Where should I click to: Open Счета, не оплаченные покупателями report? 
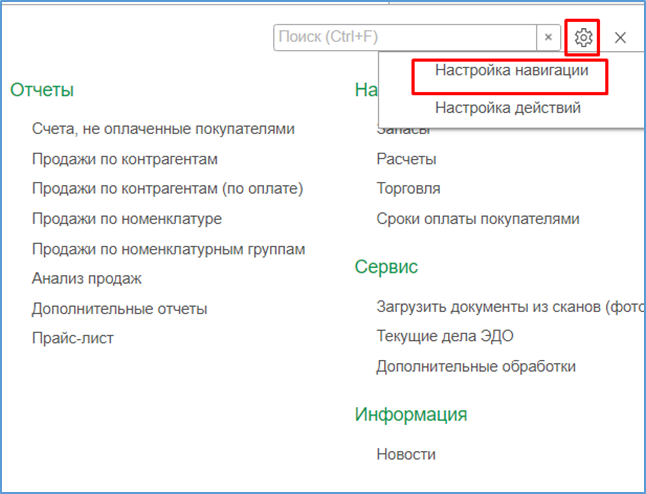(163, 129)
